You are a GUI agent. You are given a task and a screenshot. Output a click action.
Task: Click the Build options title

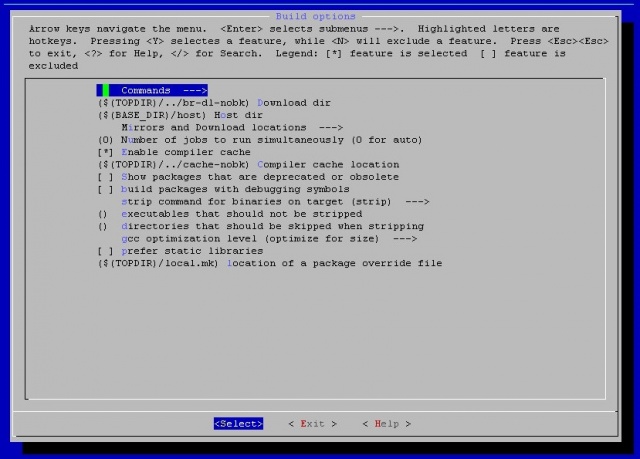315,17
